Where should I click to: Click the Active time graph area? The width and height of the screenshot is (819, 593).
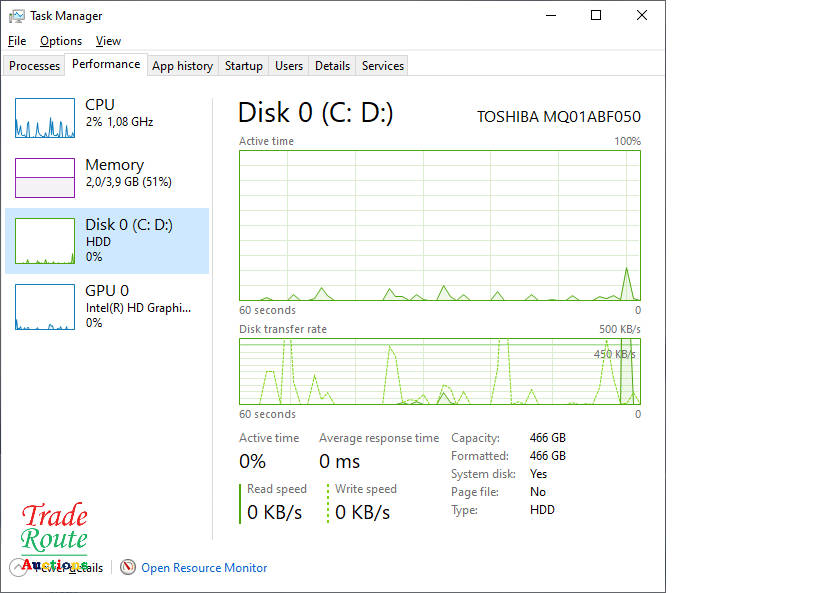pos(439,225)
